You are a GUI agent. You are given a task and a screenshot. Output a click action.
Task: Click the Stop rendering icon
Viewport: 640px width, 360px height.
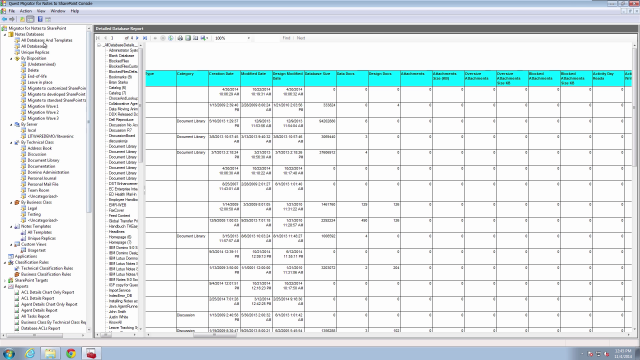(x=162, y=38)
